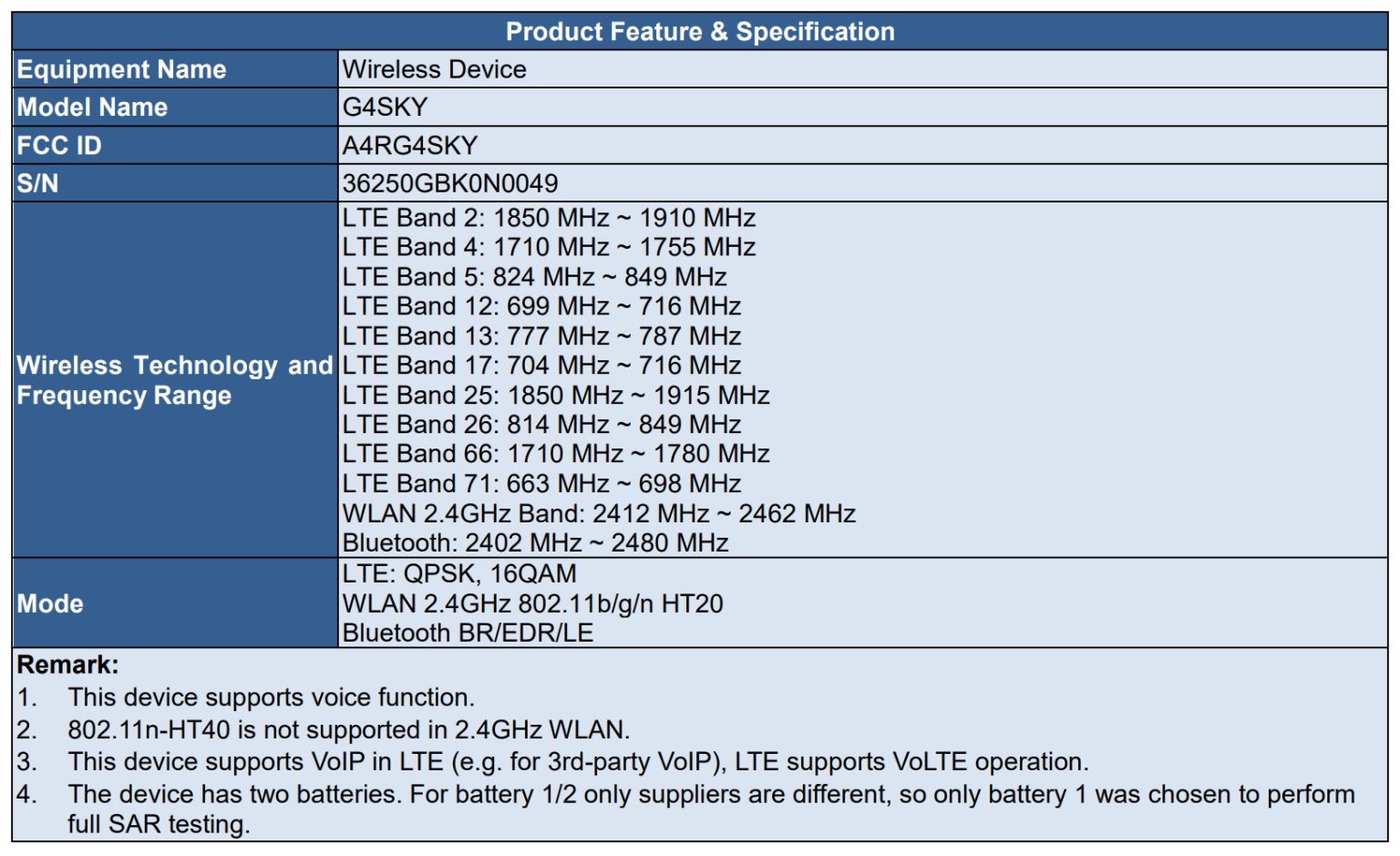Select the LTE Band 13 frequency line
Image resolution: width=1400 pixels, height=856 pixels.
pos(541,336)
